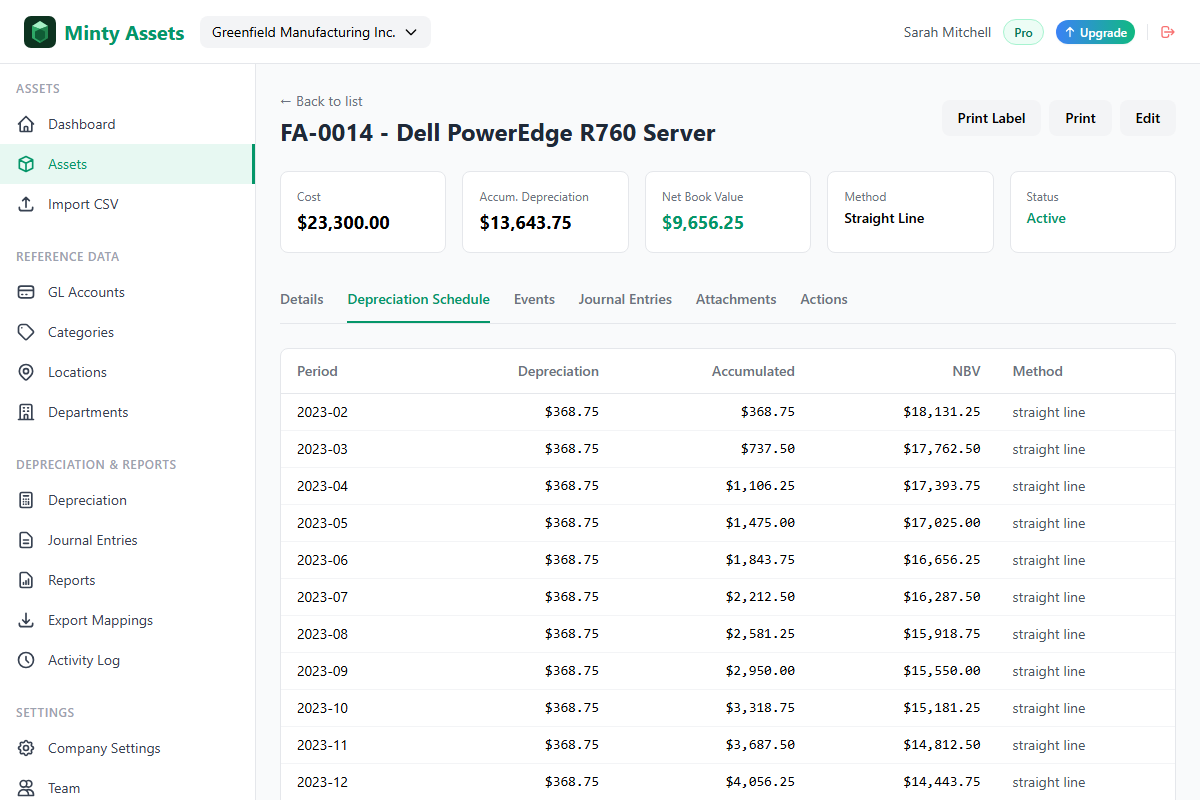1200x800 pixels.
Task: Click the Reports chart icon
Action: [x=27, y=580]
